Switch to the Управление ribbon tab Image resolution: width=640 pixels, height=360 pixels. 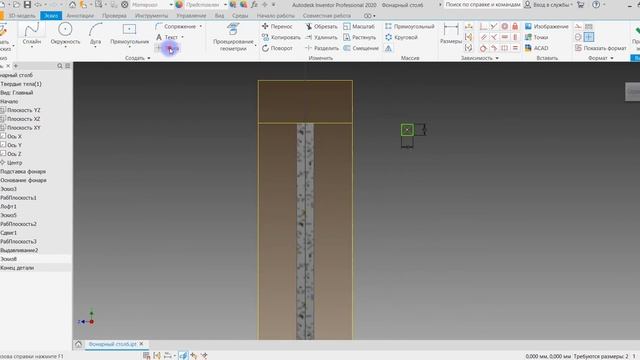click(191, 16)
